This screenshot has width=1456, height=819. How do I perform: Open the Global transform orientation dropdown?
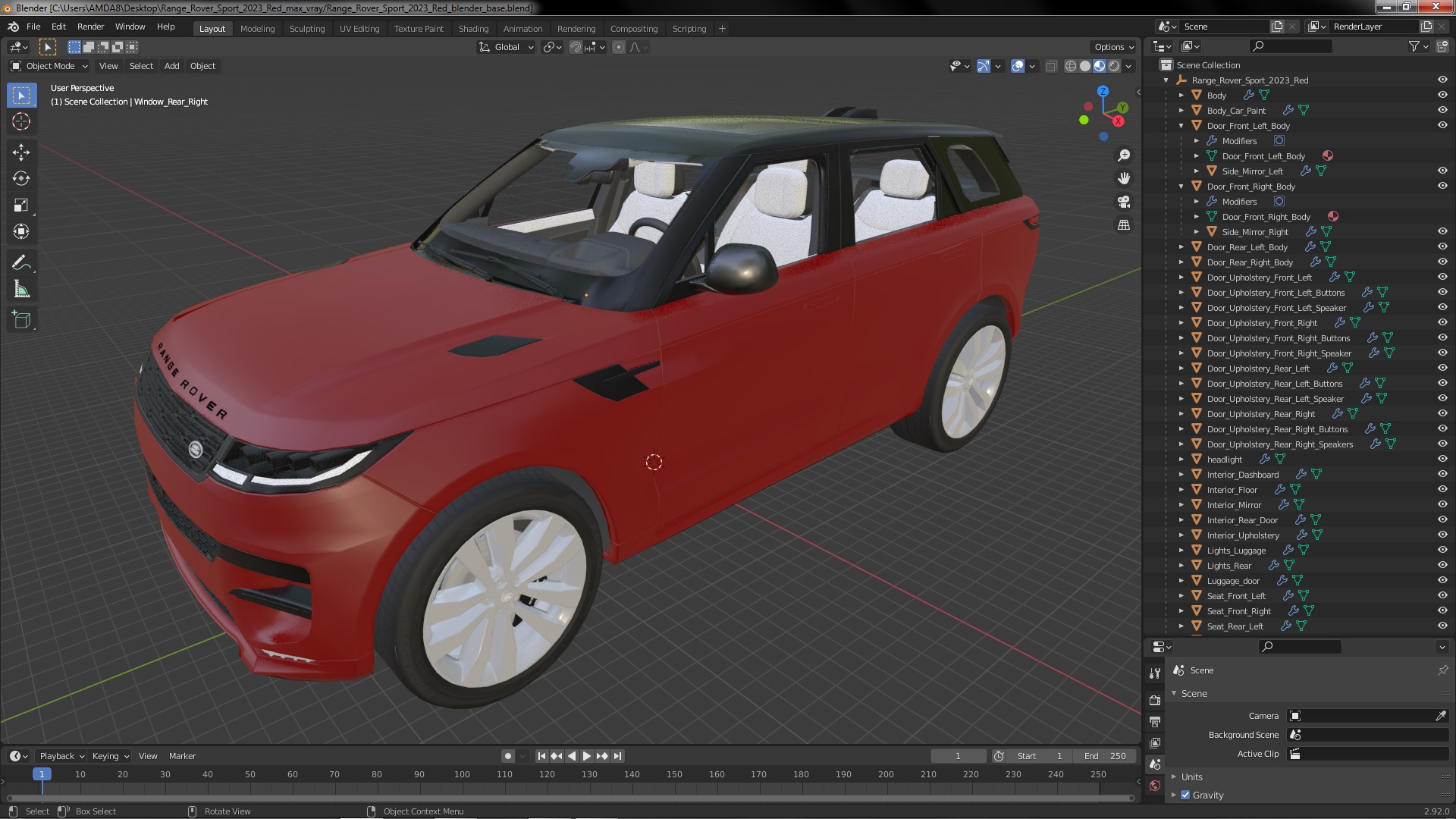coord(506,47)
